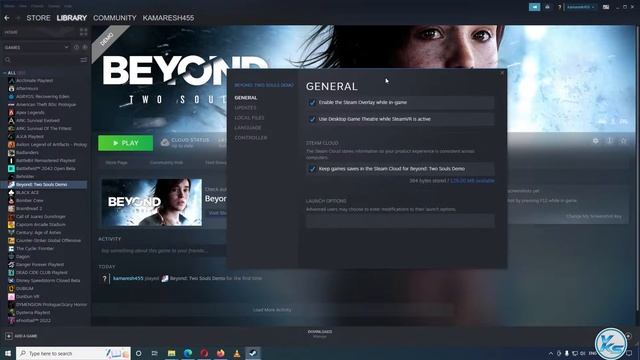Open the game settings gear icon

point(596,140)
